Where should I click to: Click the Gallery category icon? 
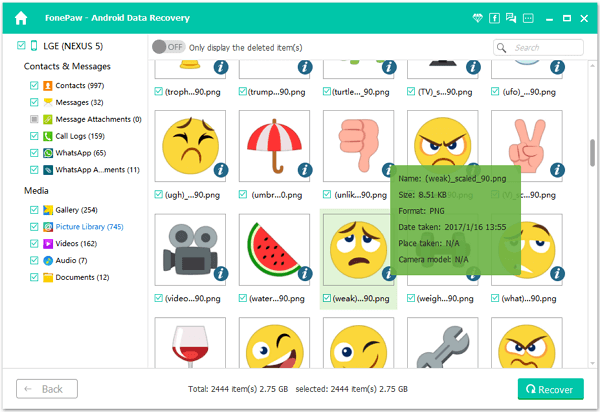coord(48,210)
